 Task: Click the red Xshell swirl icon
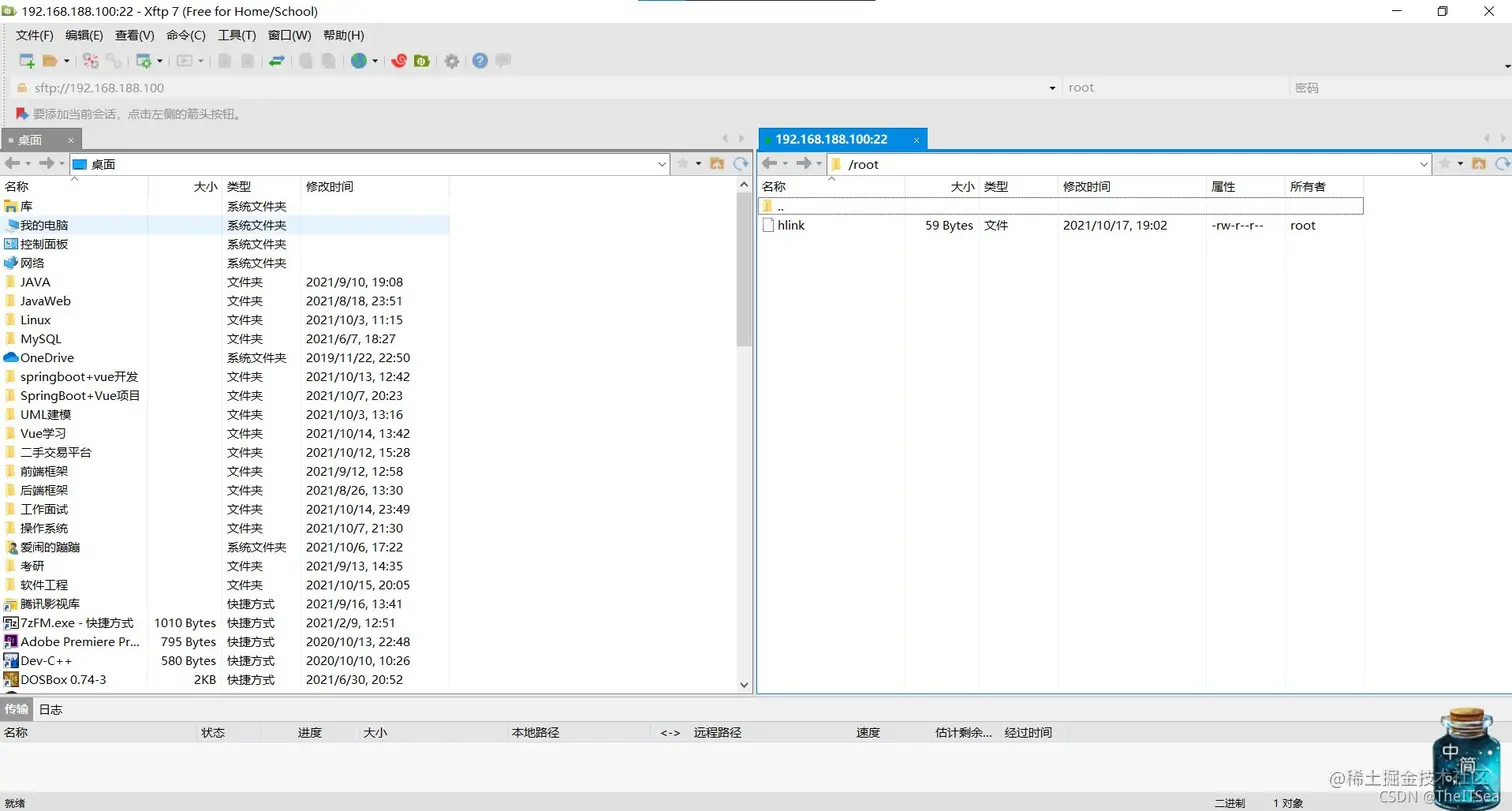click(399, 61)
